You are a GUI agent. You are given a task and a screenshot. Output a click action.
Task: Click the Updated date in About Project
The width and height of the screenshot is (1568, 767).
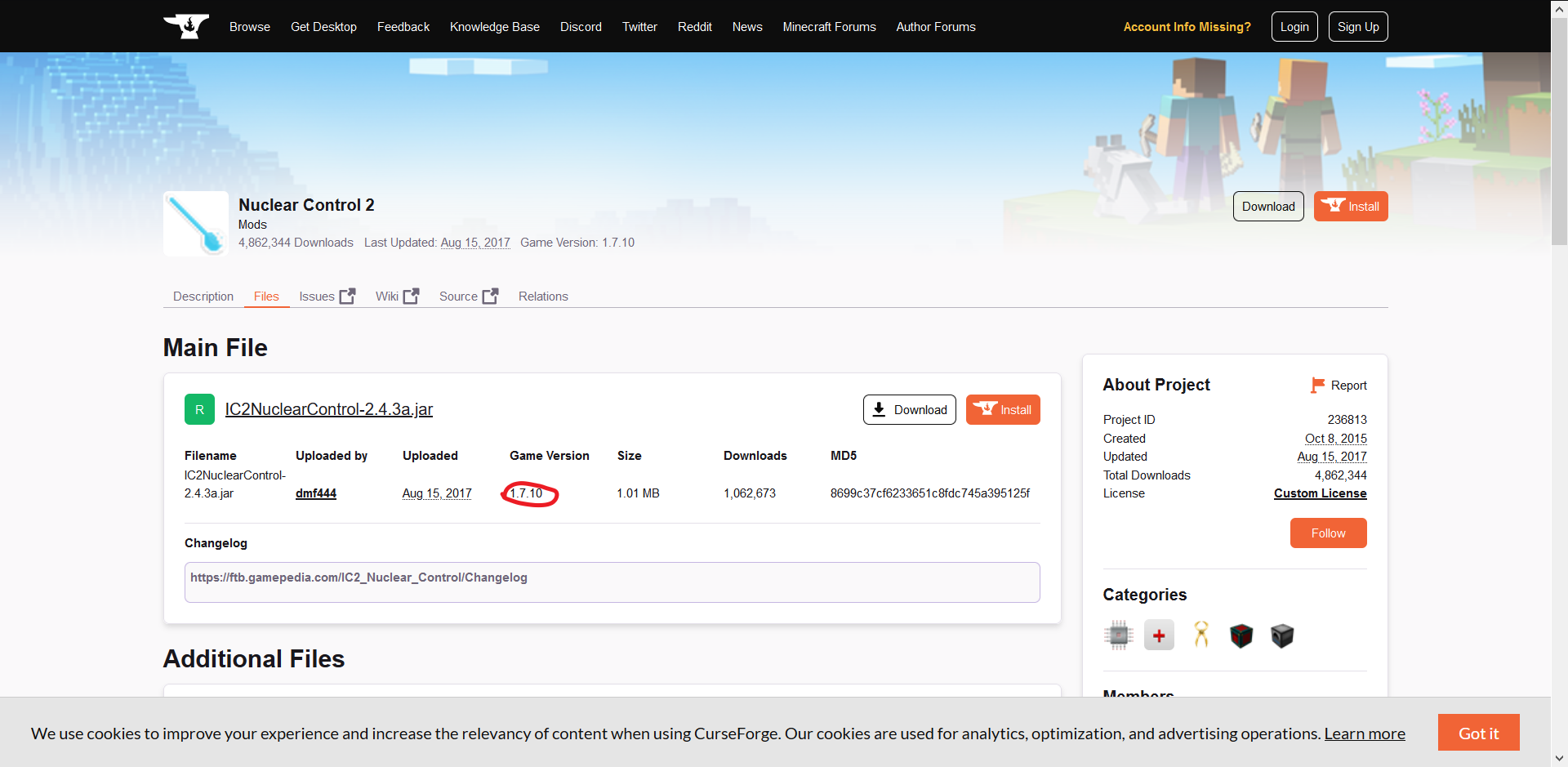tap(1332, 457)
